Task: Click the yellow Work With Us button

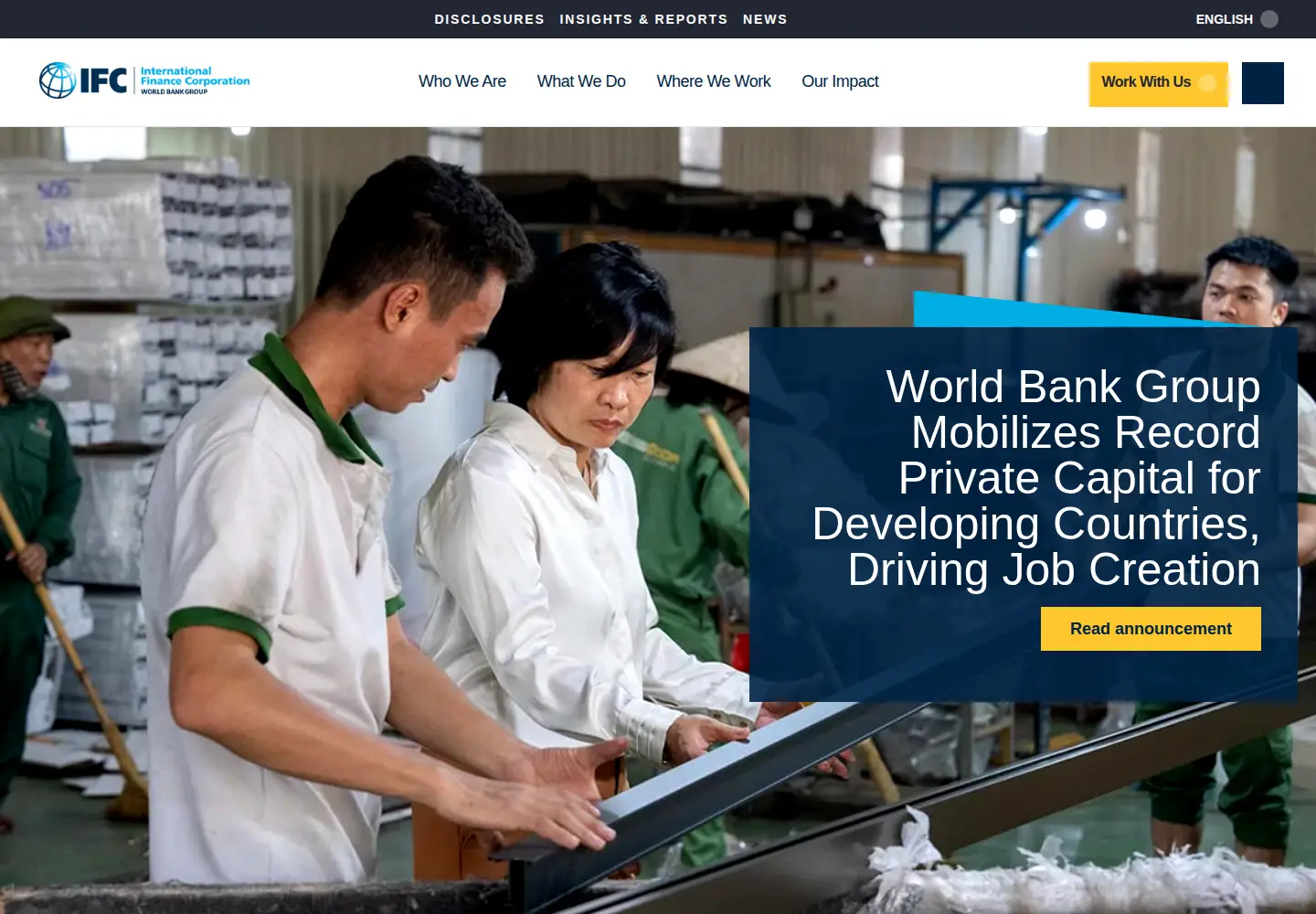Action: [x=1158, y=83]
